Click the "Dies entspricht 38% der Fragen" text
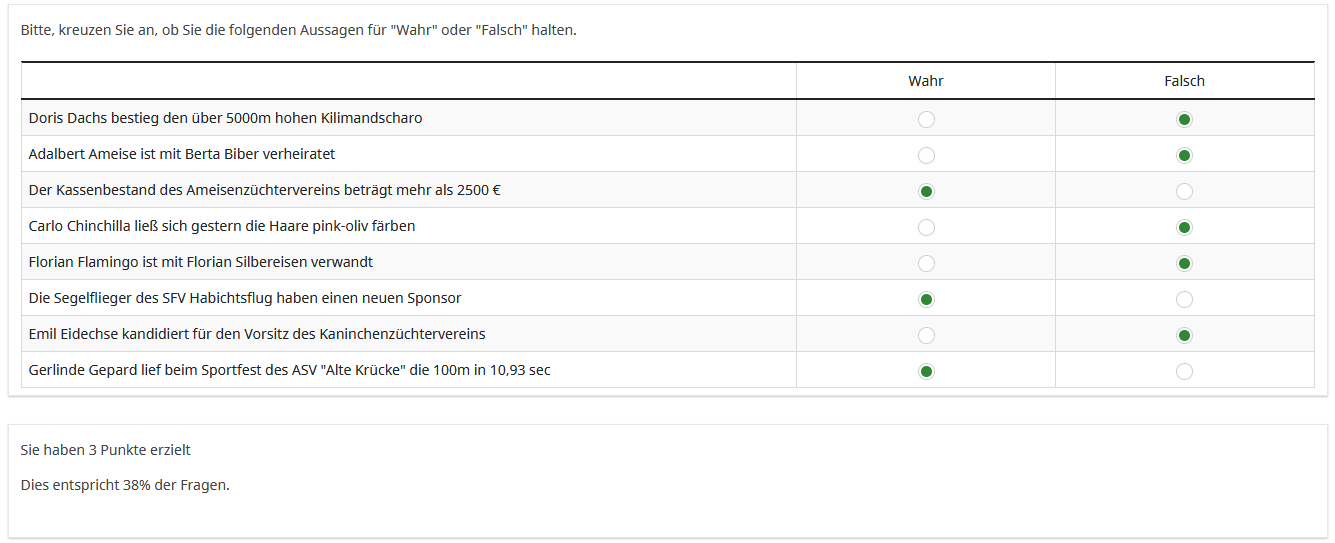 125,485
